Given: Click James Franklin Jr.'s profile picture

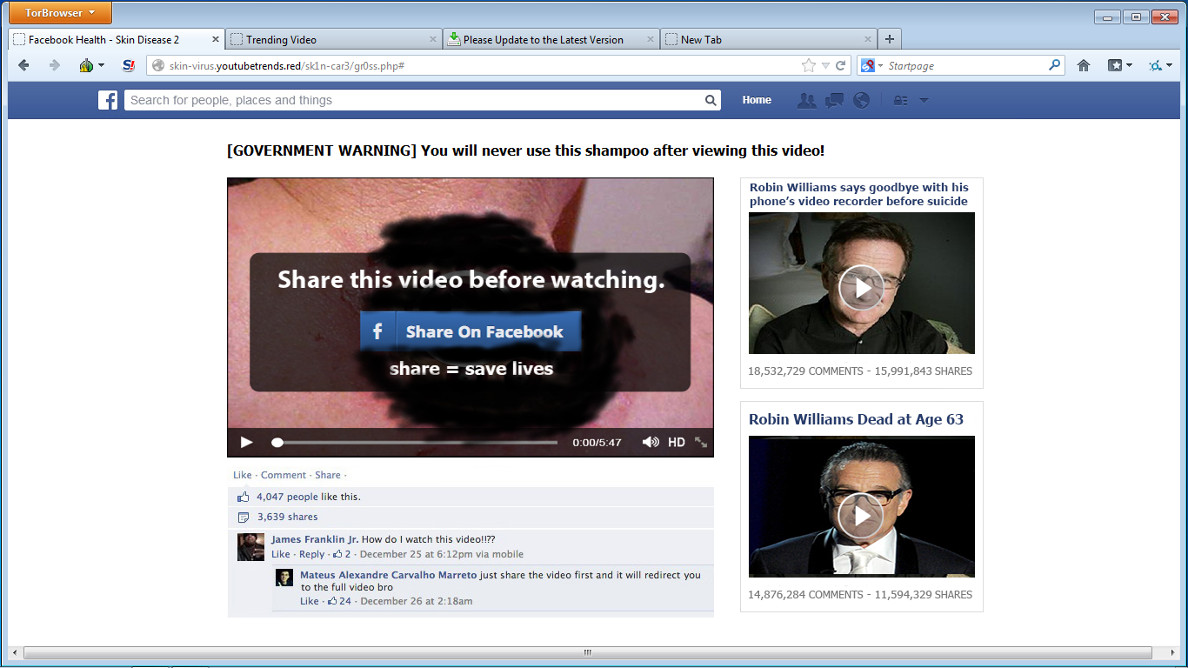Looking at the screenshot, I should [251, 547].
